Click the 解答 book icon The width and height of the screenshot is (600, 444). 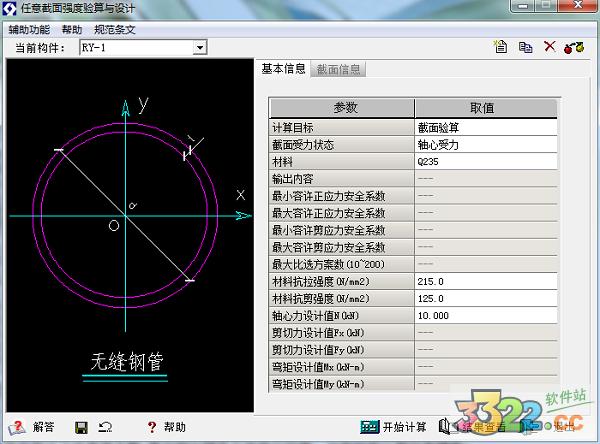(x=18, y=427)
